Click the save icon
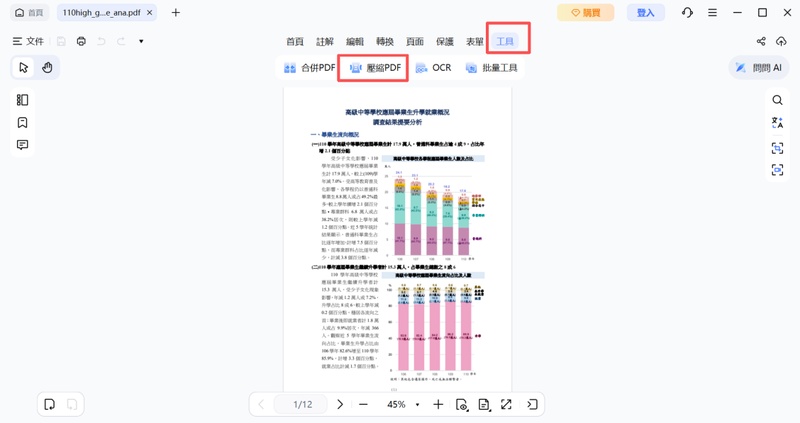The height and width of the screenshot is (423, 800). (x=61, y=41)
